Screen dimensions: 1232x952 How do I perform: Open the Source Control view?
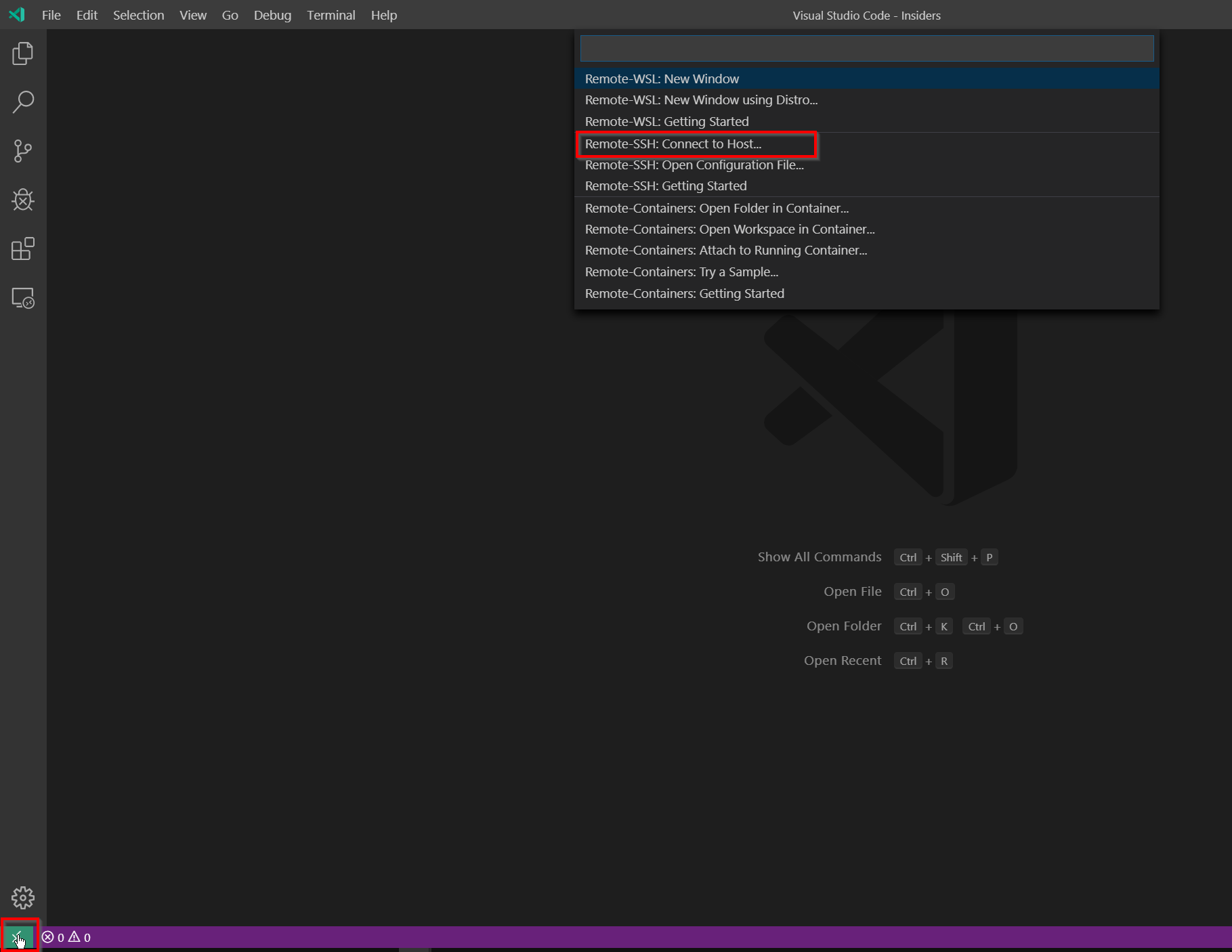(22, 151)
